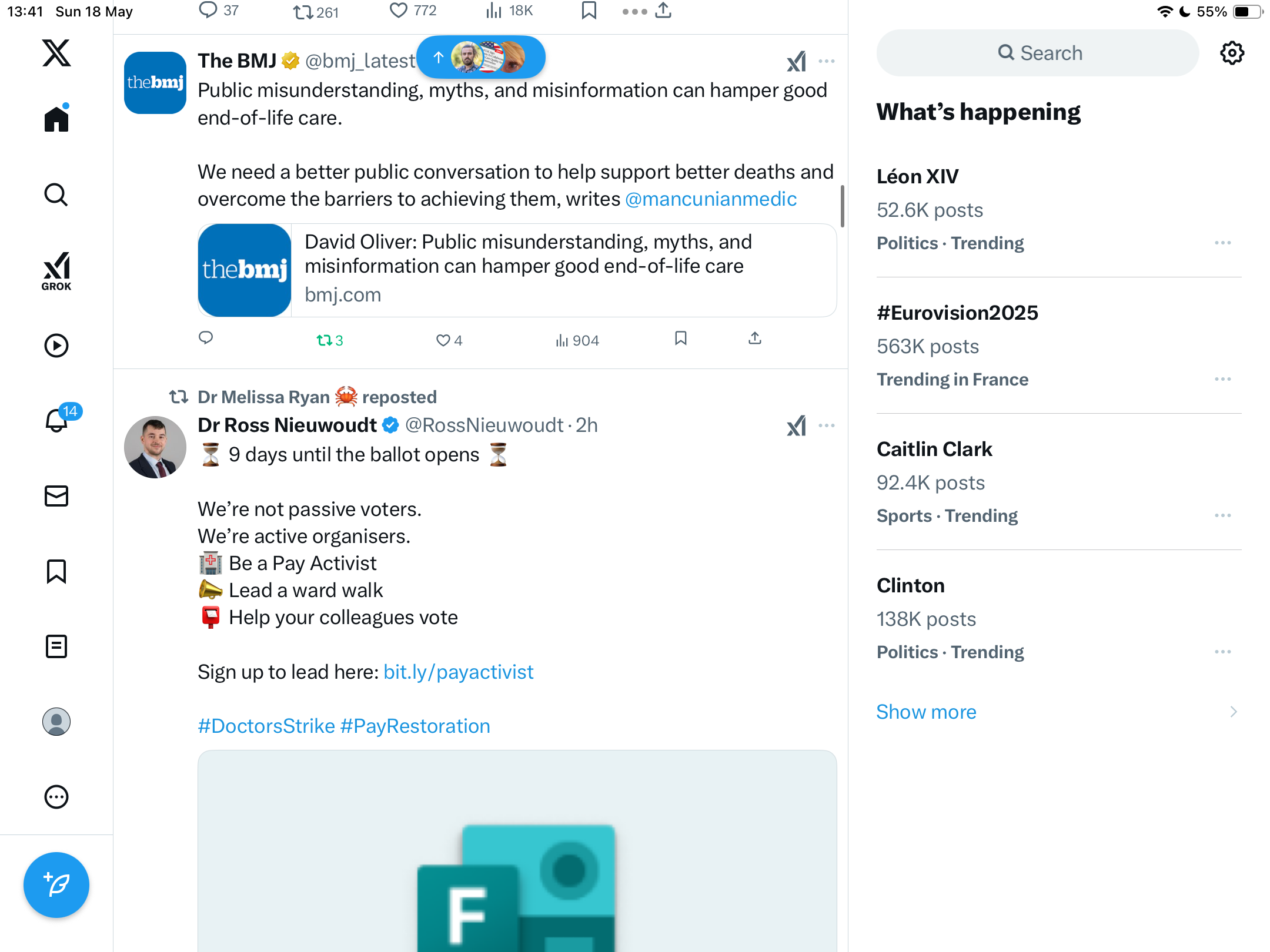The image size is (1270, 952).
Task: Toggle like on The BMJ post
Action: [449, 340]
